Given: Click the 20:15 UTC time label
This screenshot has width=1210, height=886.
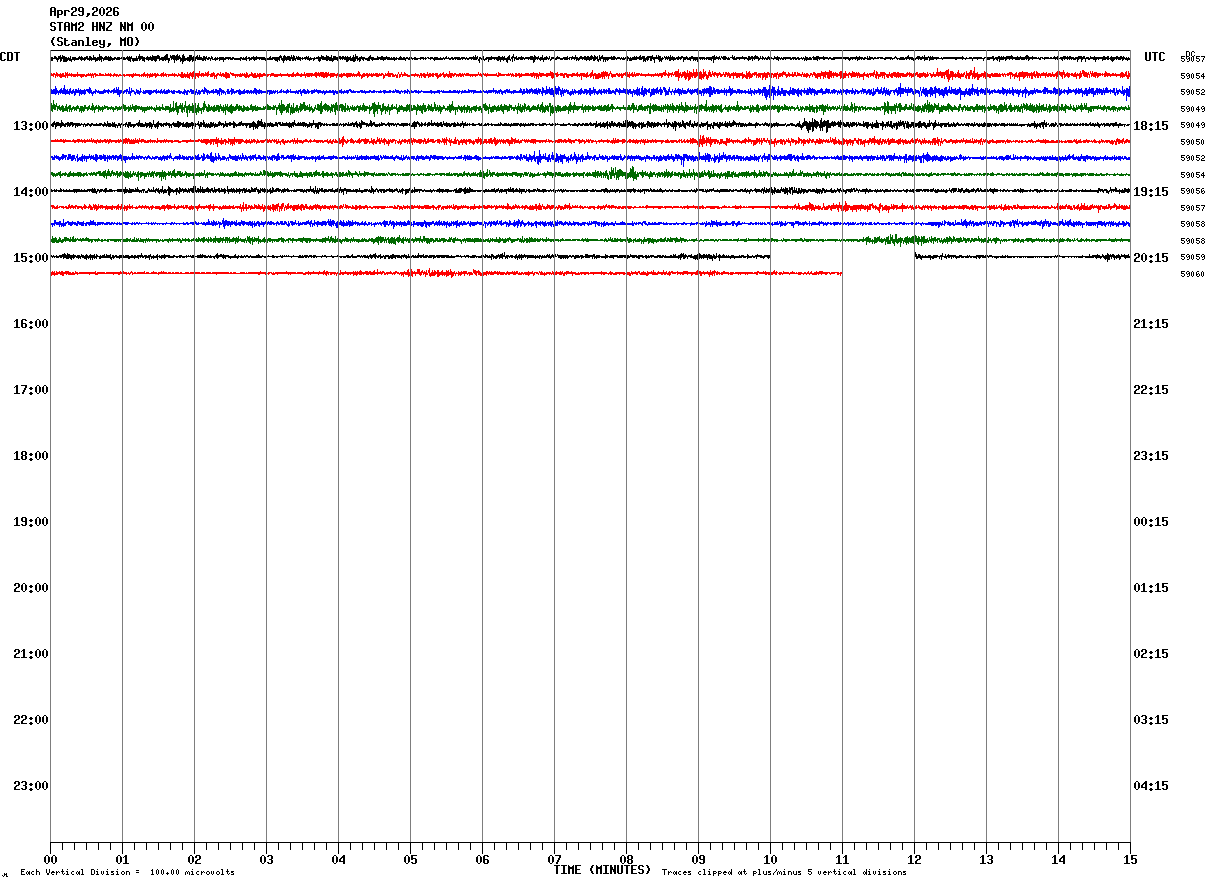Looking at the screenshot, I should coord(1151,258).
